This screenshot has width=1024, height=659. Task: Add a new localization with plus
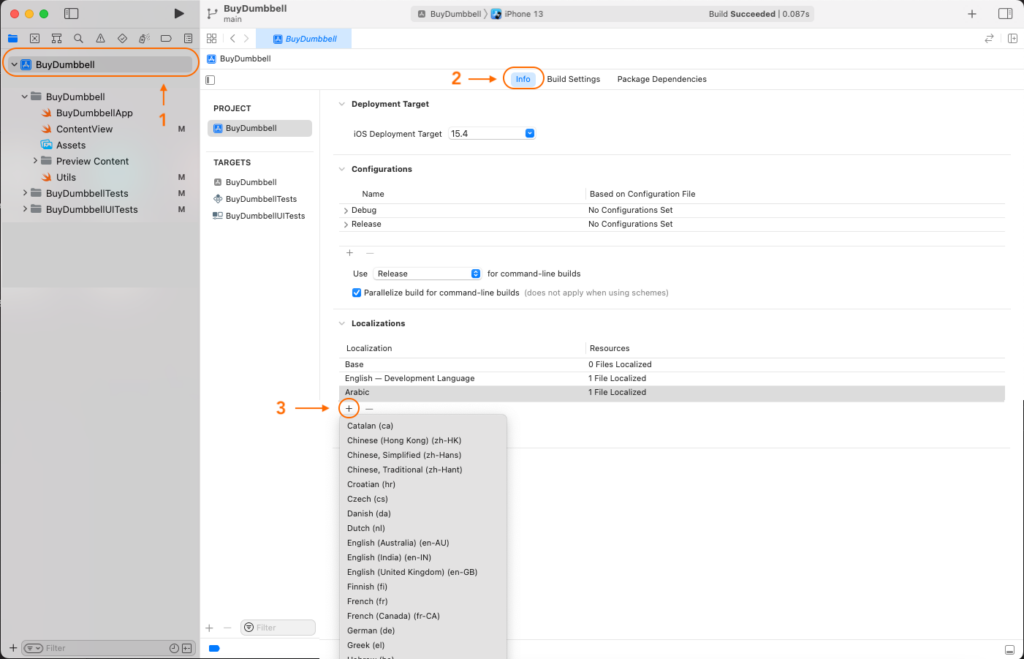tap(349, 409)
